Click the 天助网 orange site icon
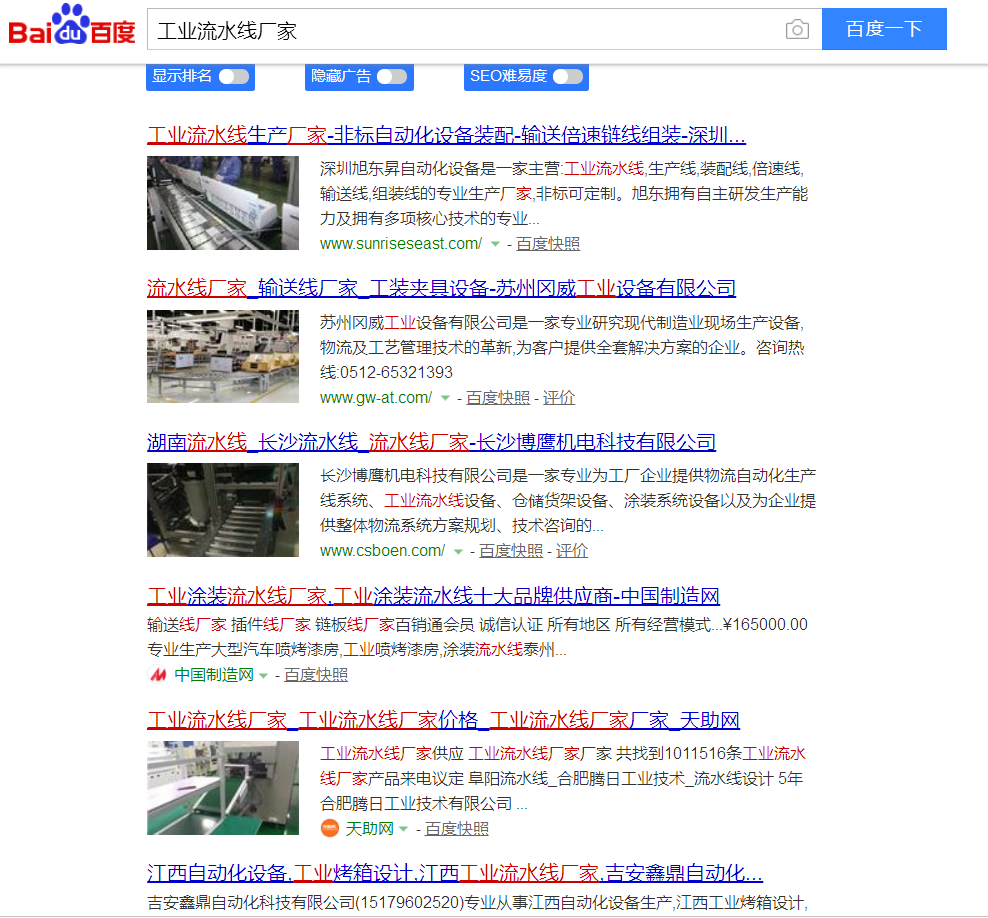This screenshot has height=918, width=988. [330, 828]
